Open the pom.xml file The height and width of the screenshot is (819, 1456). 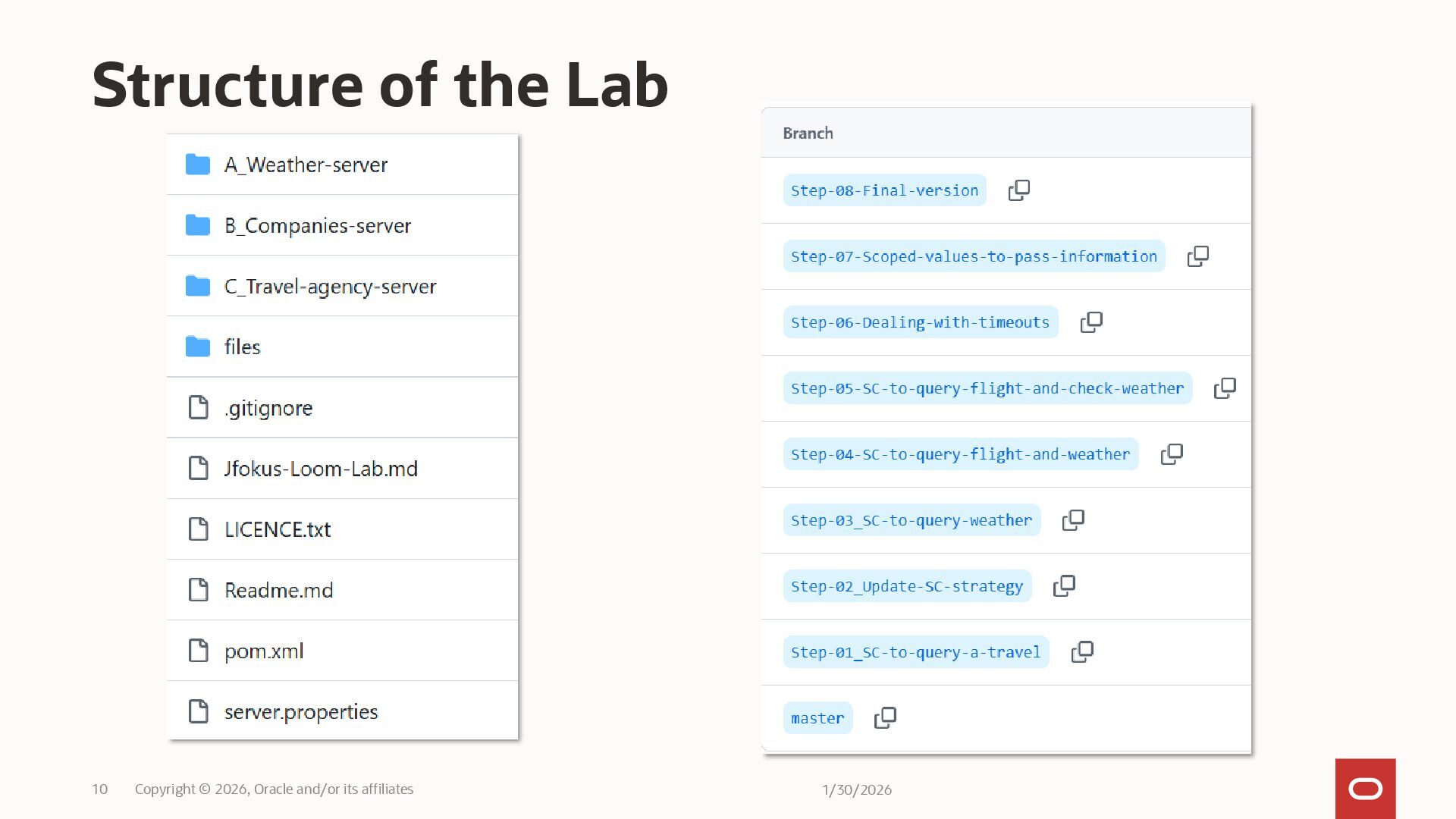[x=264, y=651]
